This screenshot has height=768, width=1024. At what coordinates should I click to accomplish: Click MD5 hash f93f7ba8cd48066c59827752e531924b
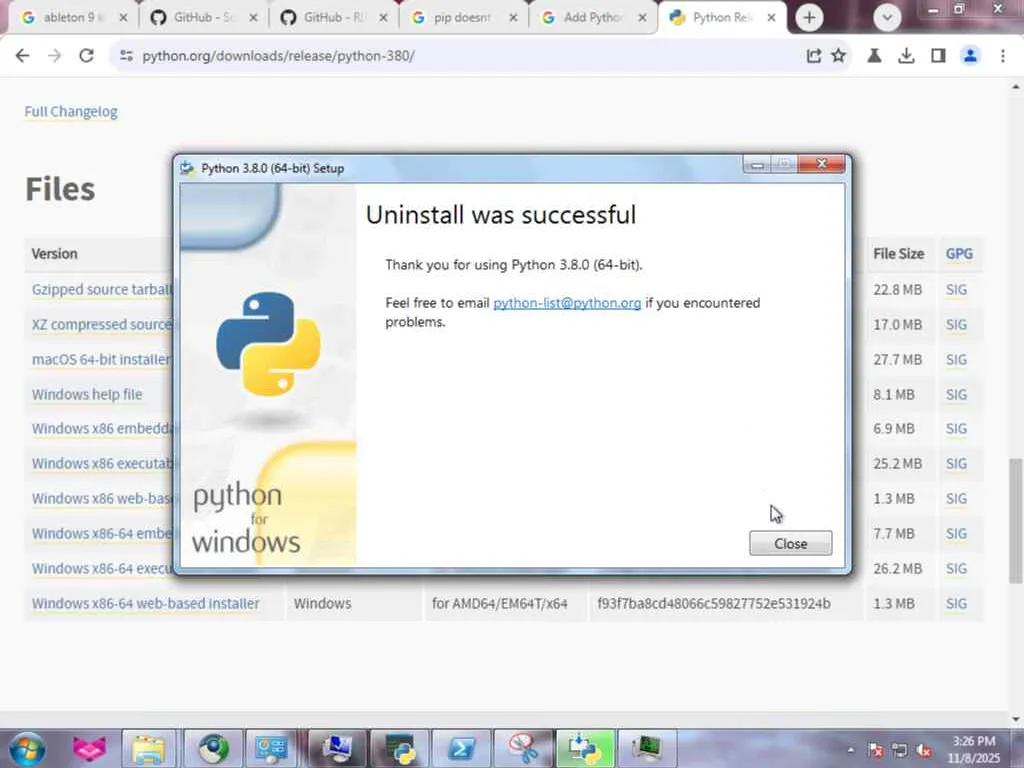(x=714, y=603)
